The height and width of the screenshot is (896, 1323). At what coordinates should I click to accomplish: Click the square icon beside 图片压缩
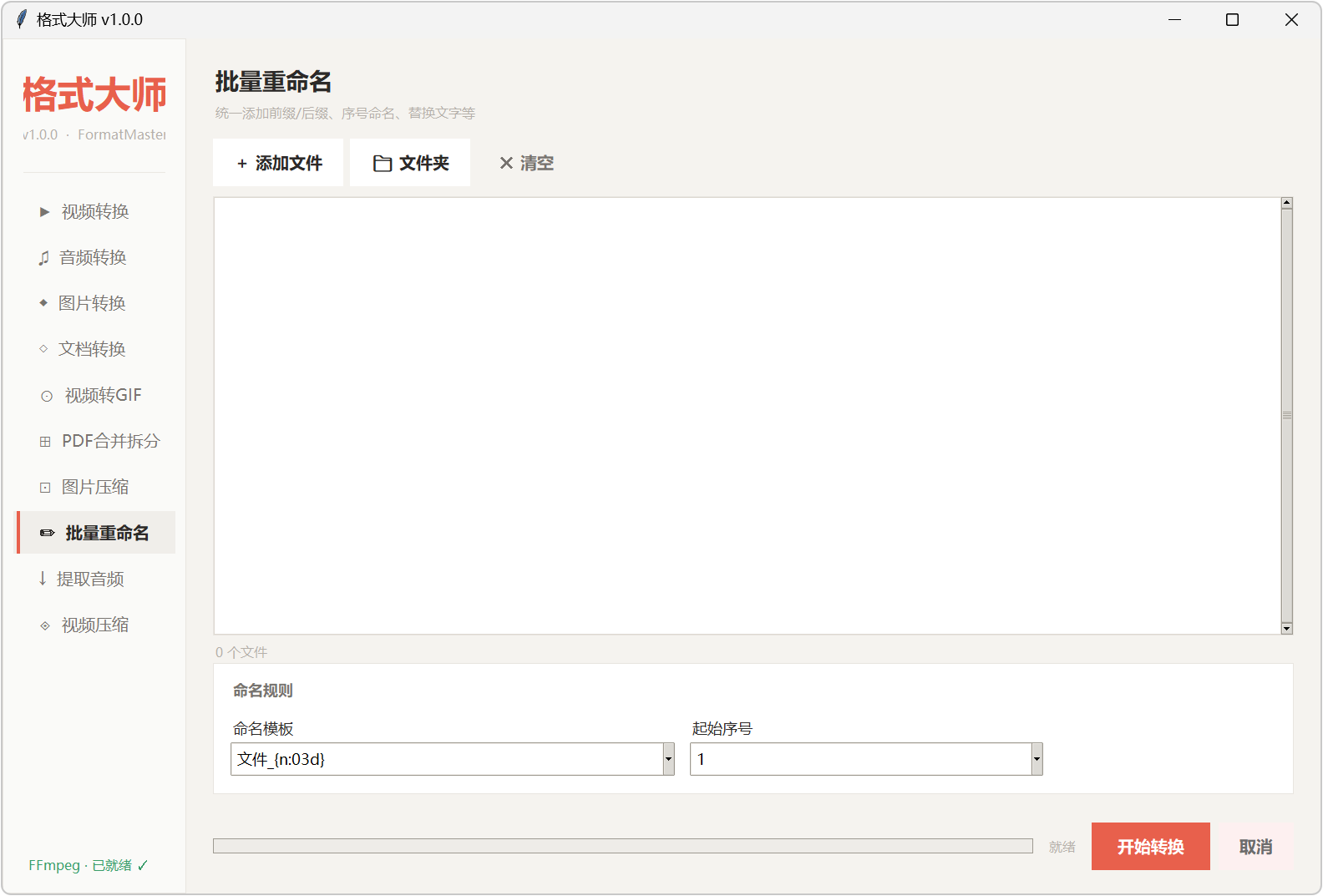[x=45, y=488]
